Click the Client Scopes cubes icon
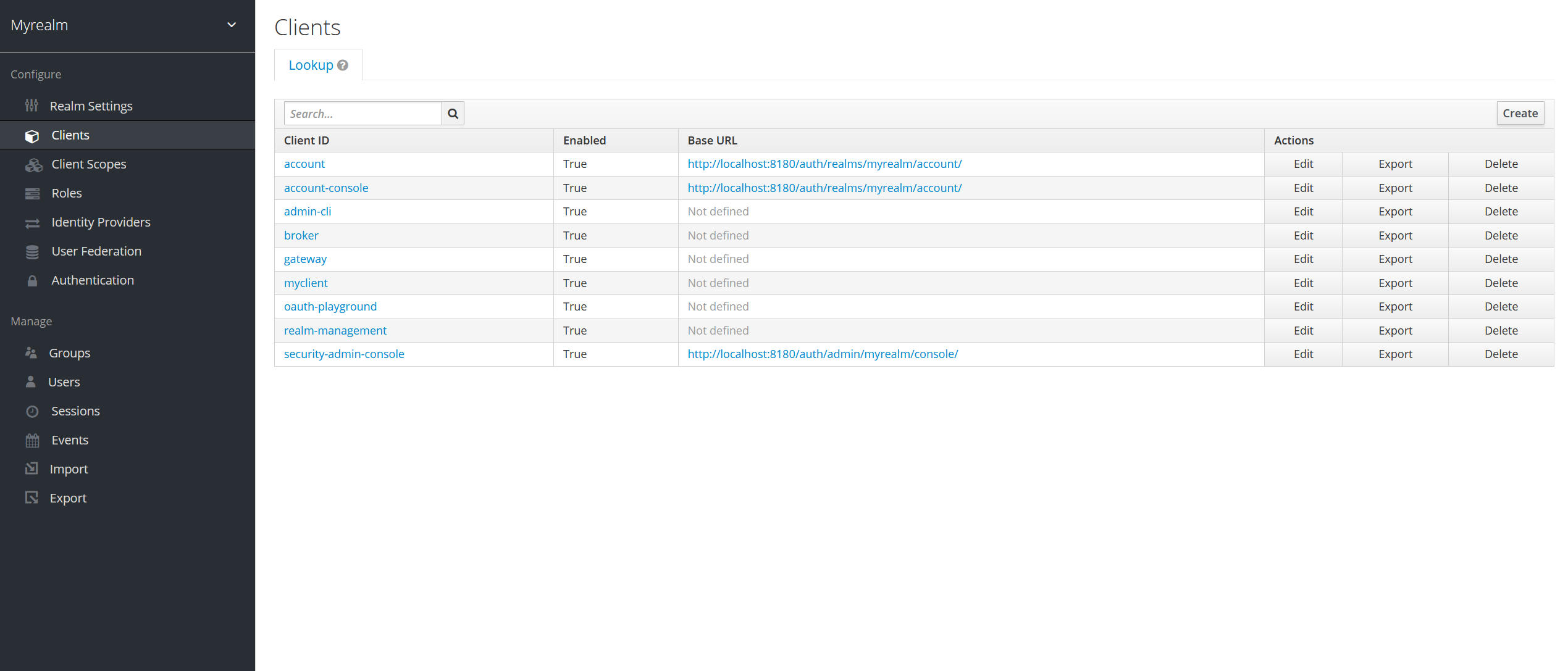Screen dimensions: 1568x671 [33, 165]
